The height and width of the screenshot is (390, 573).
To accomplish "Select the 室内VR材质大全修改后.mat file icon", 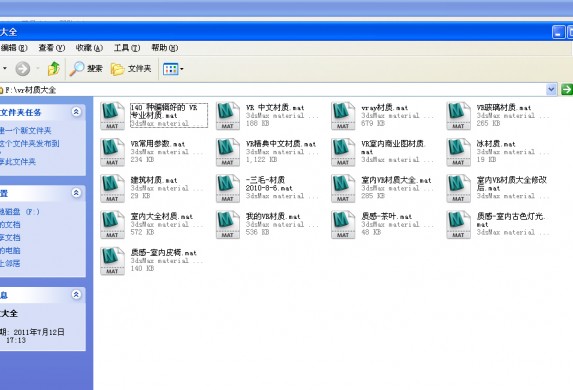I will pos(459,188).
